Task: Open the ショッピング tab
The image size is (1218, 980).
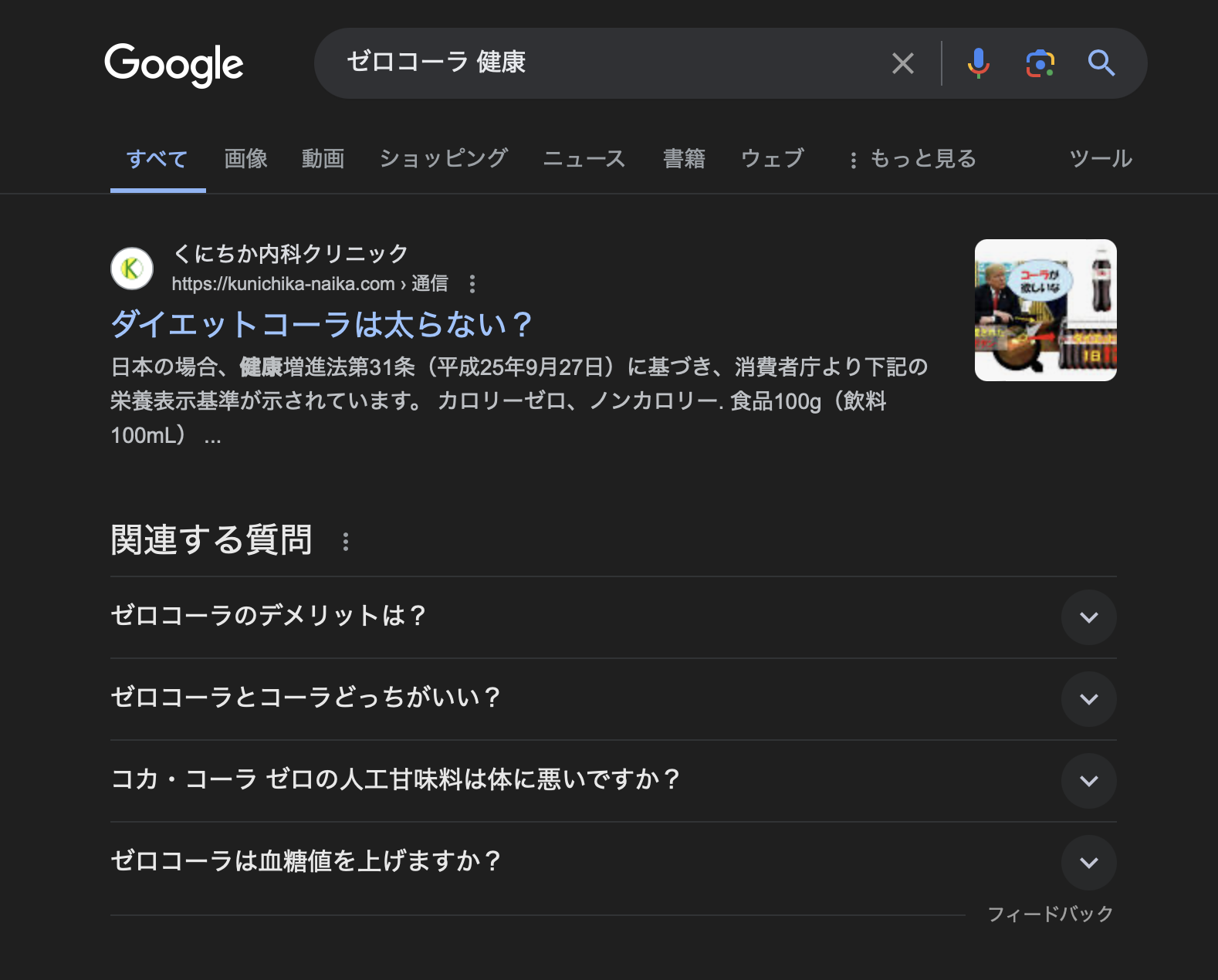Action: [x=444, y=159]
